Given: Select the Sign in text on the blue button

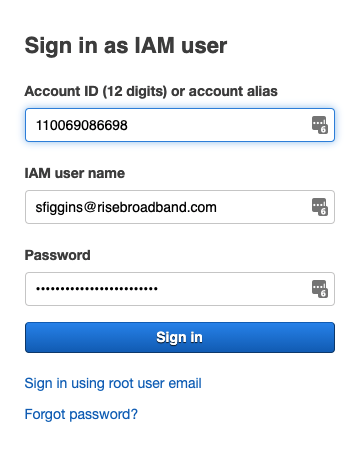Looking at the screenshot, I should coord(179,337).
